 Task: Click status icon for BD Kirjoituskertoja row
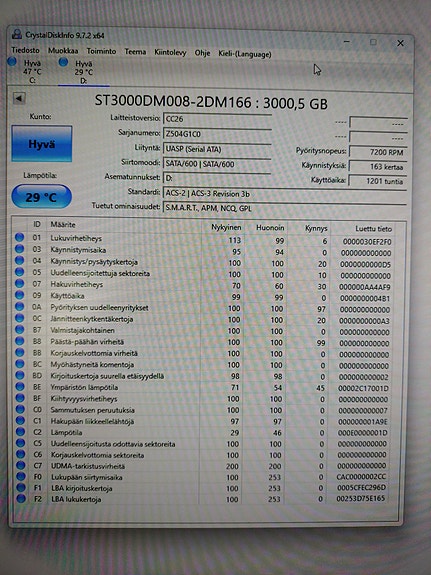pyautogui.click(x=19, y=375)
